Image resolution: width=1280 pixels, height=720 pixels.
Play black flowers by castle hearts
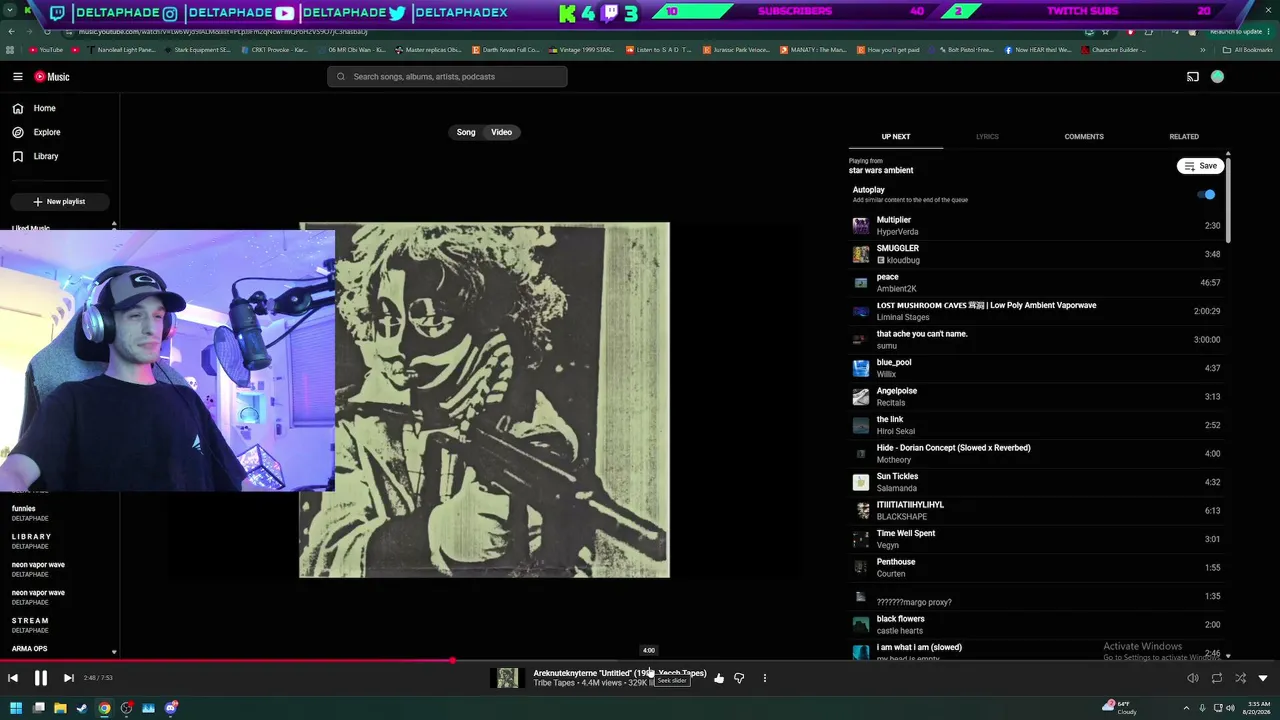point(1036,625)
